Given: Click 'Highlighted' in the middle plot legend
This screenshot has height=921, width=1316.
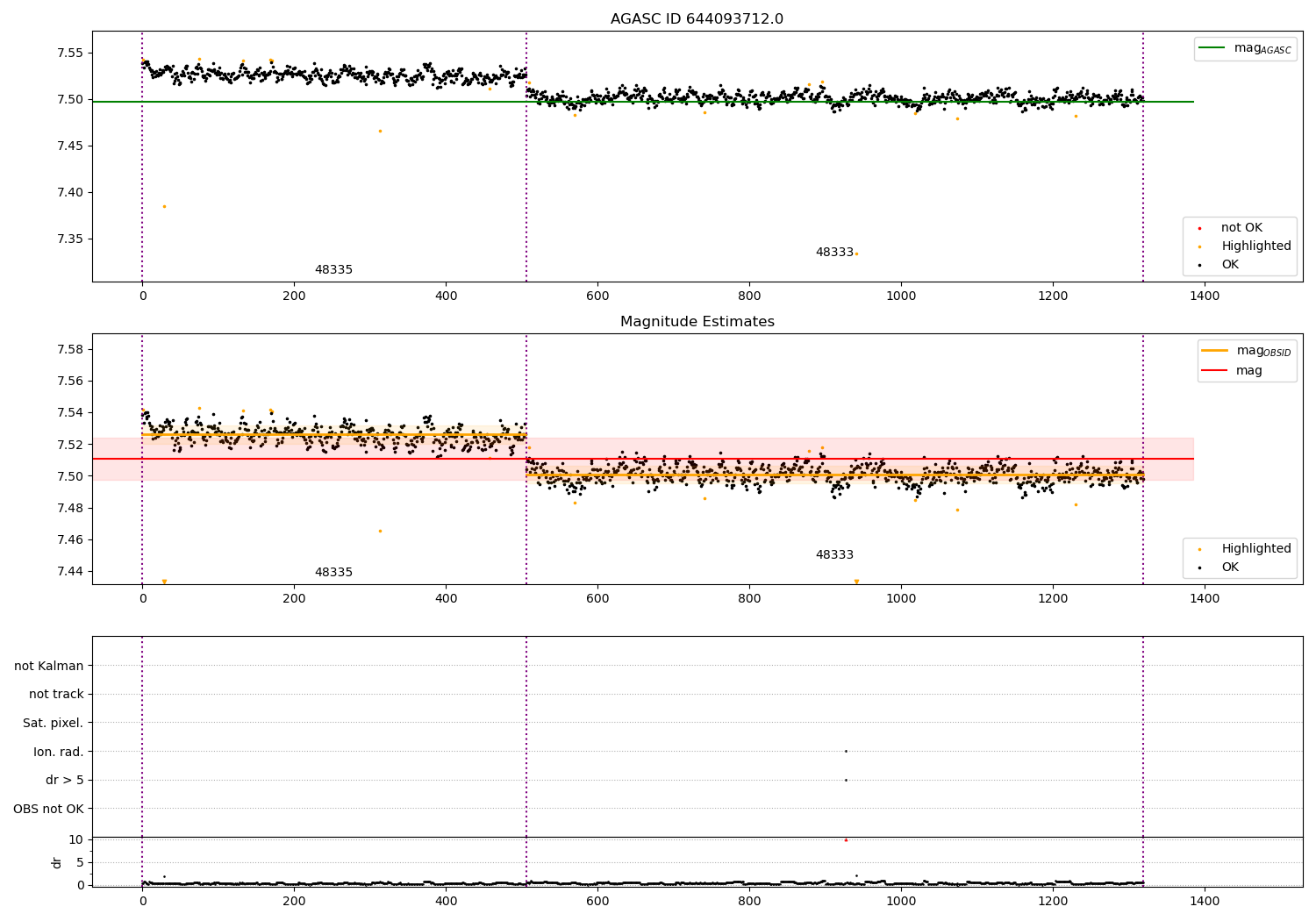Looking at the screenshot, I should point(1256,549).
